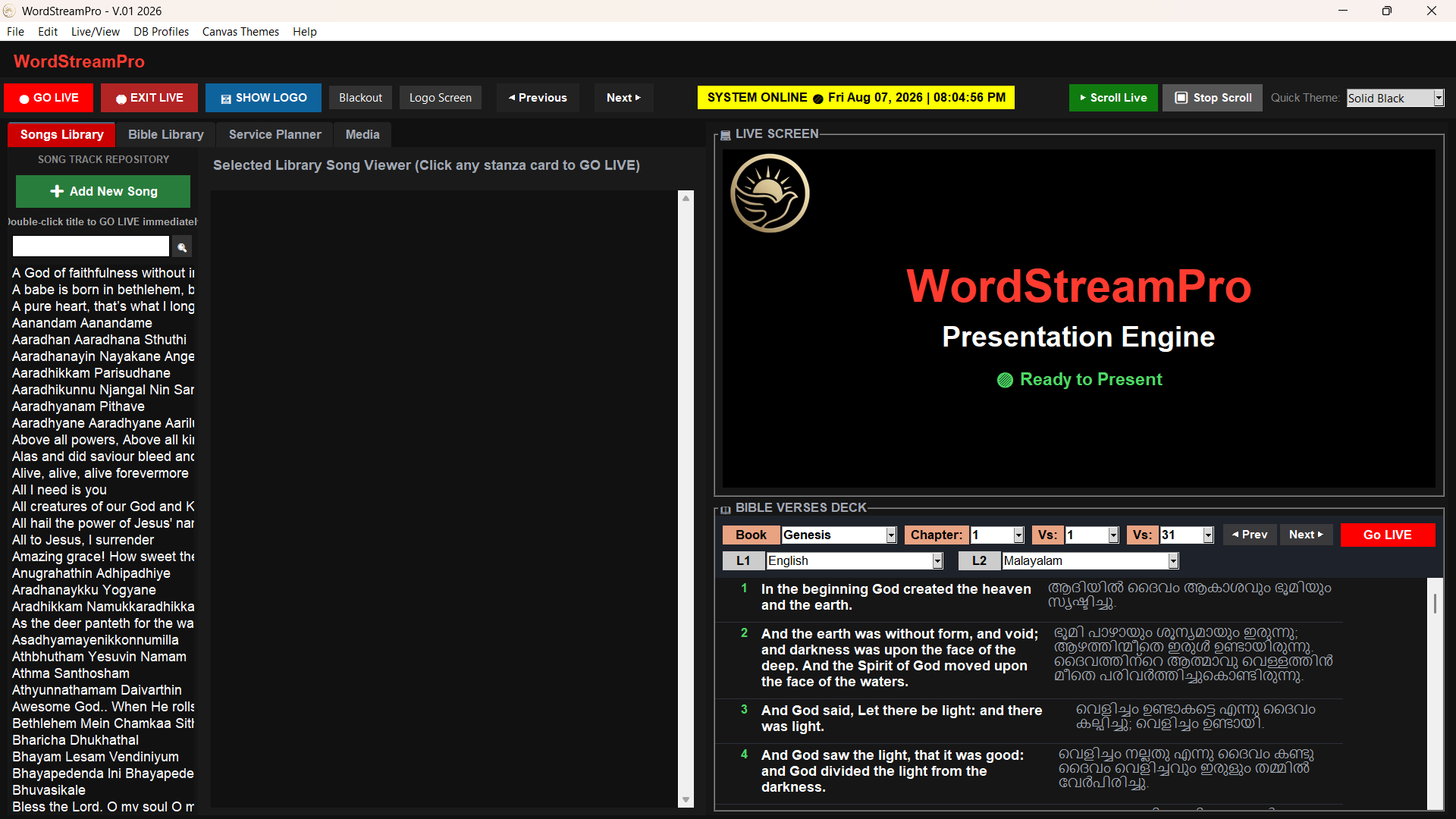Open the Help menu
This screenshot has width=1456, height=819.
pyautogui.click(x=305, y=31)
